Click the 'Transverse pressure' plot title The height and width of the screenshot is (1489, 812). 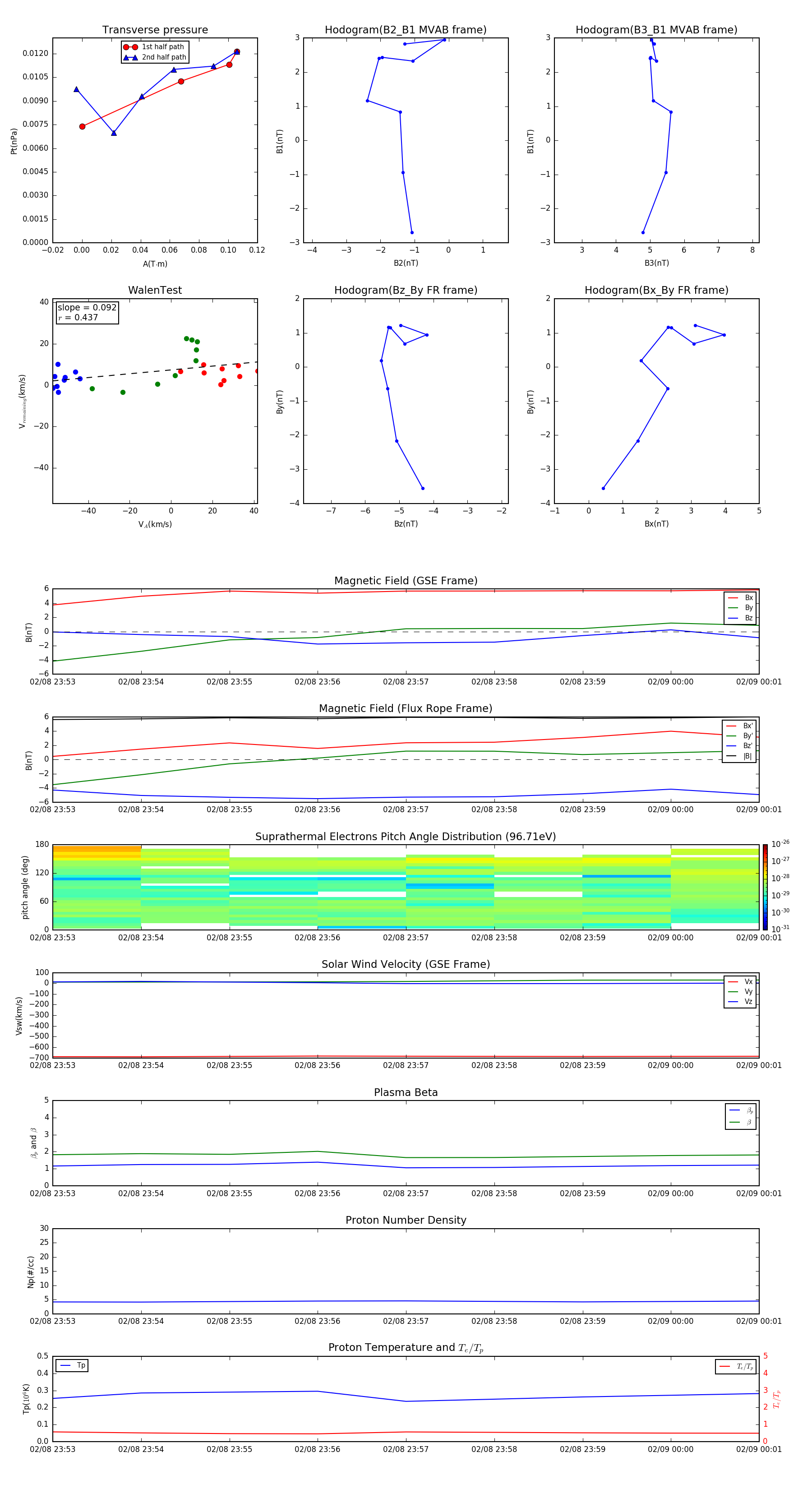click(155, 30)
